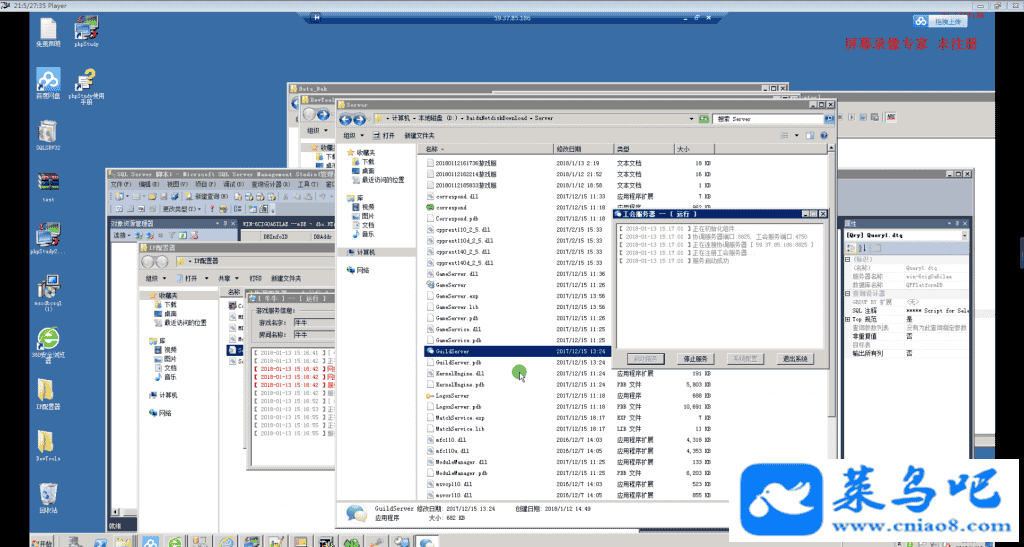This screenshot has height=547, width=1024.
Task: Open the 组织 dropdown in Server explorer
Action: tap(351, 135)
